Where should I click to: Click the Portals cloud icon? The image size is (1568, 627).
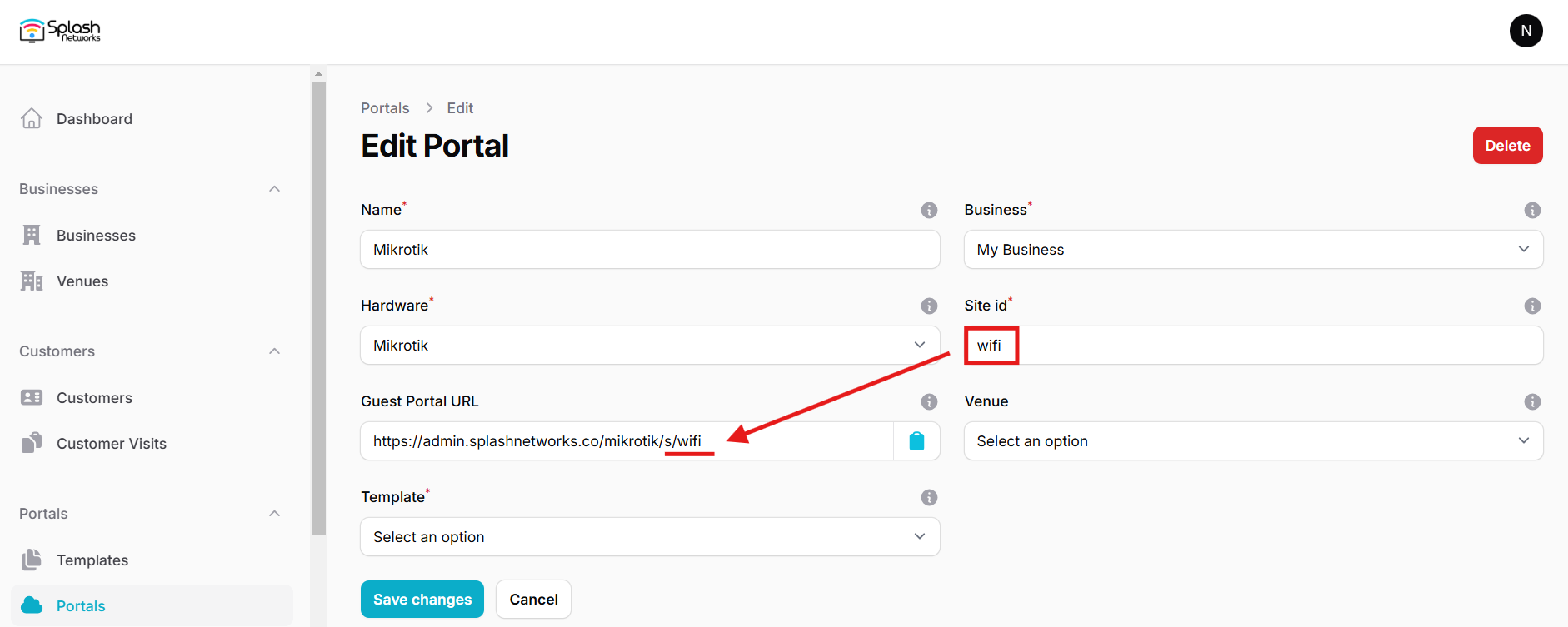point(32,605)
